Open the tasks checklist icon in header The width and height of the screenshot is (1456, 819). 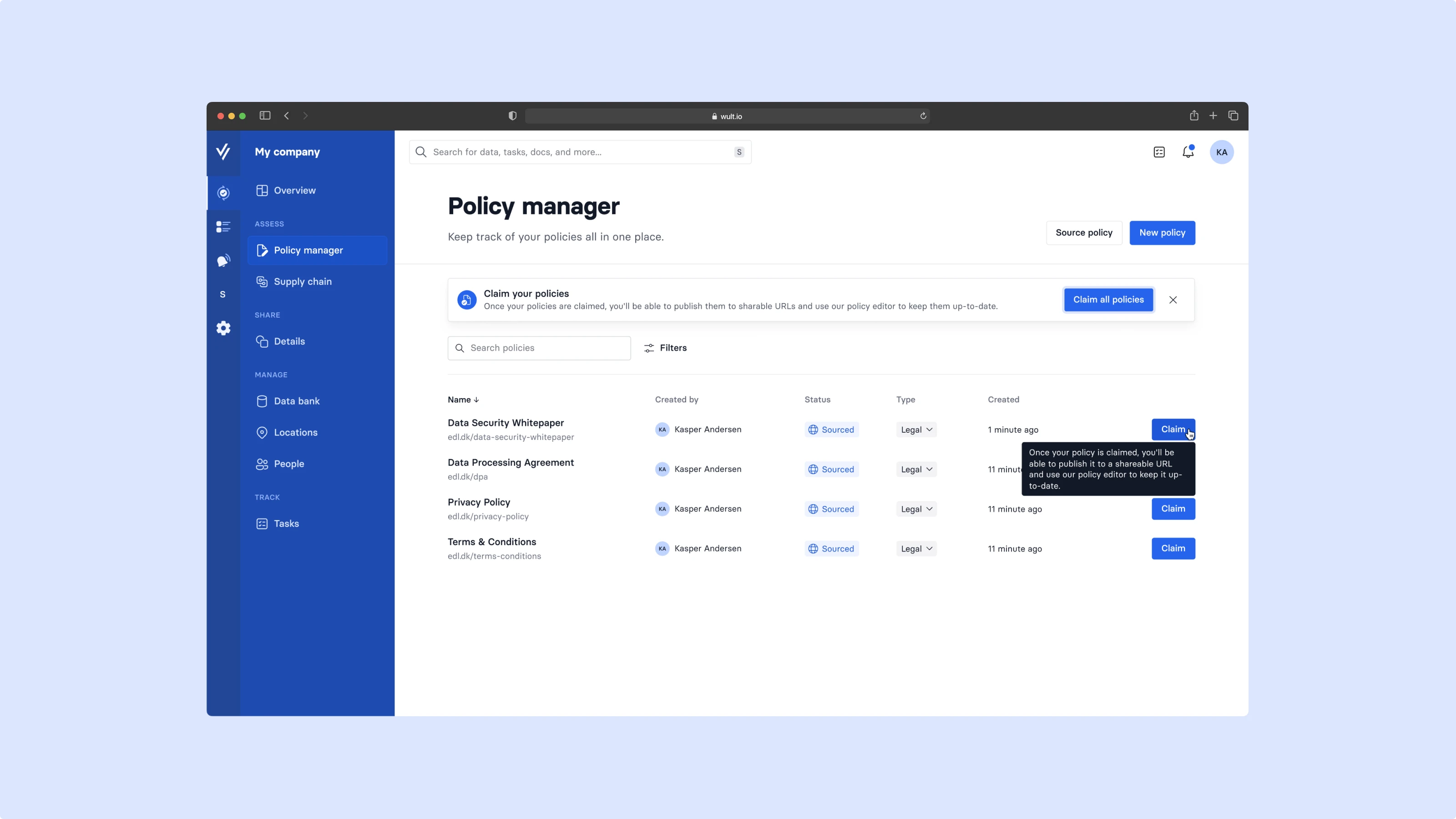pos(1159,152)
